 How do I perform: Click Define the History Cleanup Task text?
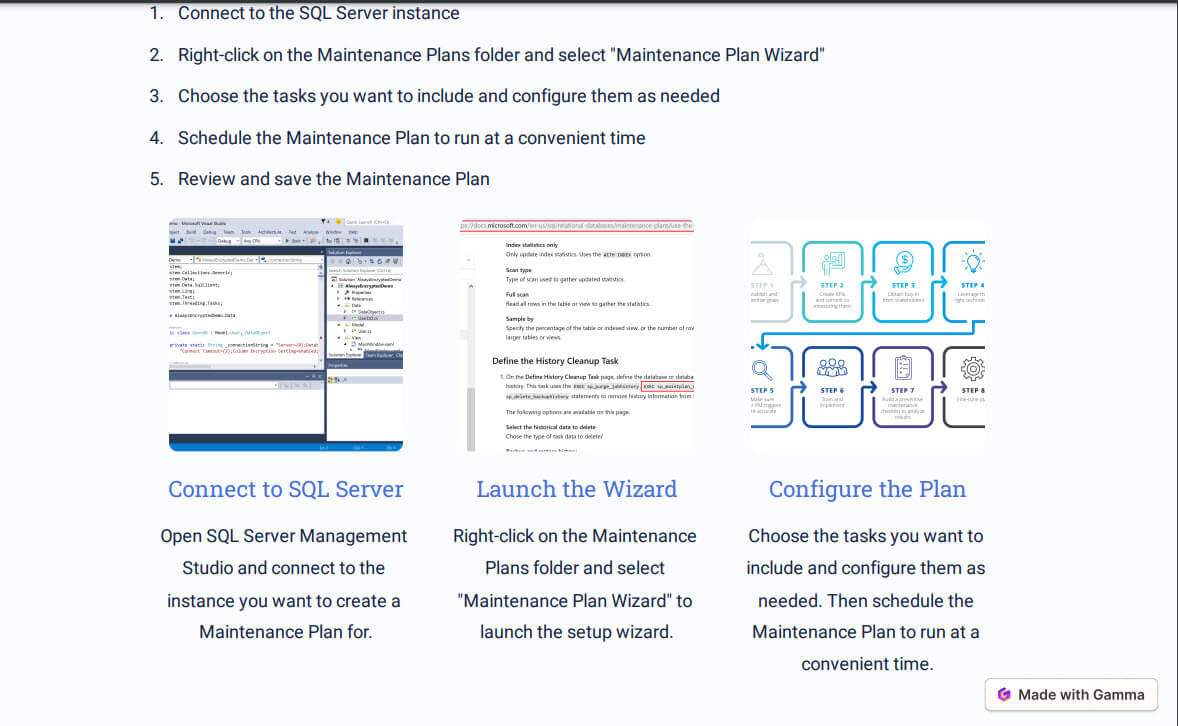(x=555, y=361)
